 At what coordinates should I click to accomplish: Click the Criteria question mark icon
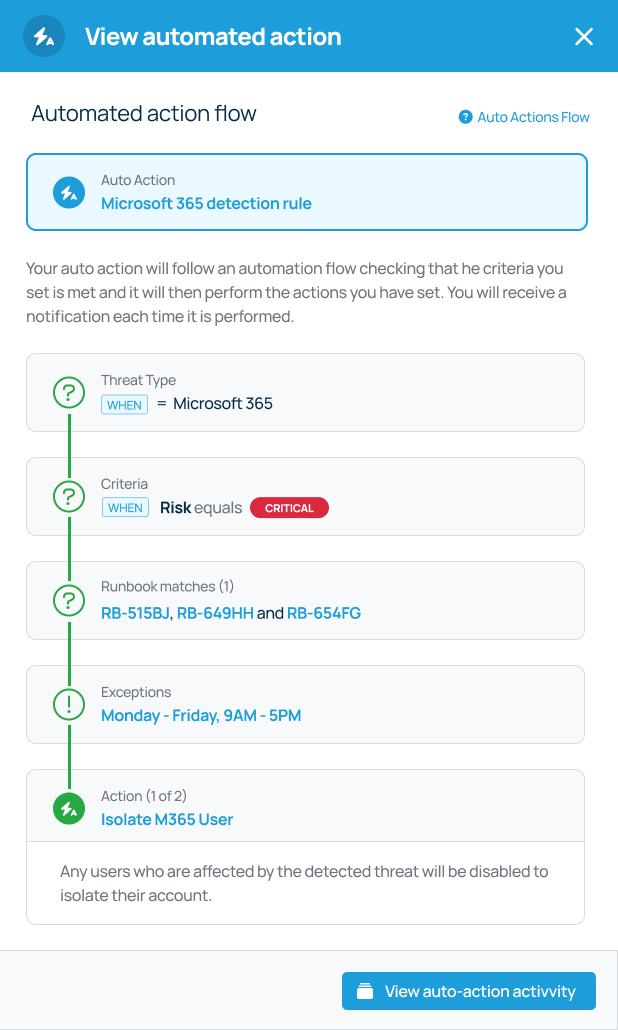(68, 496)
